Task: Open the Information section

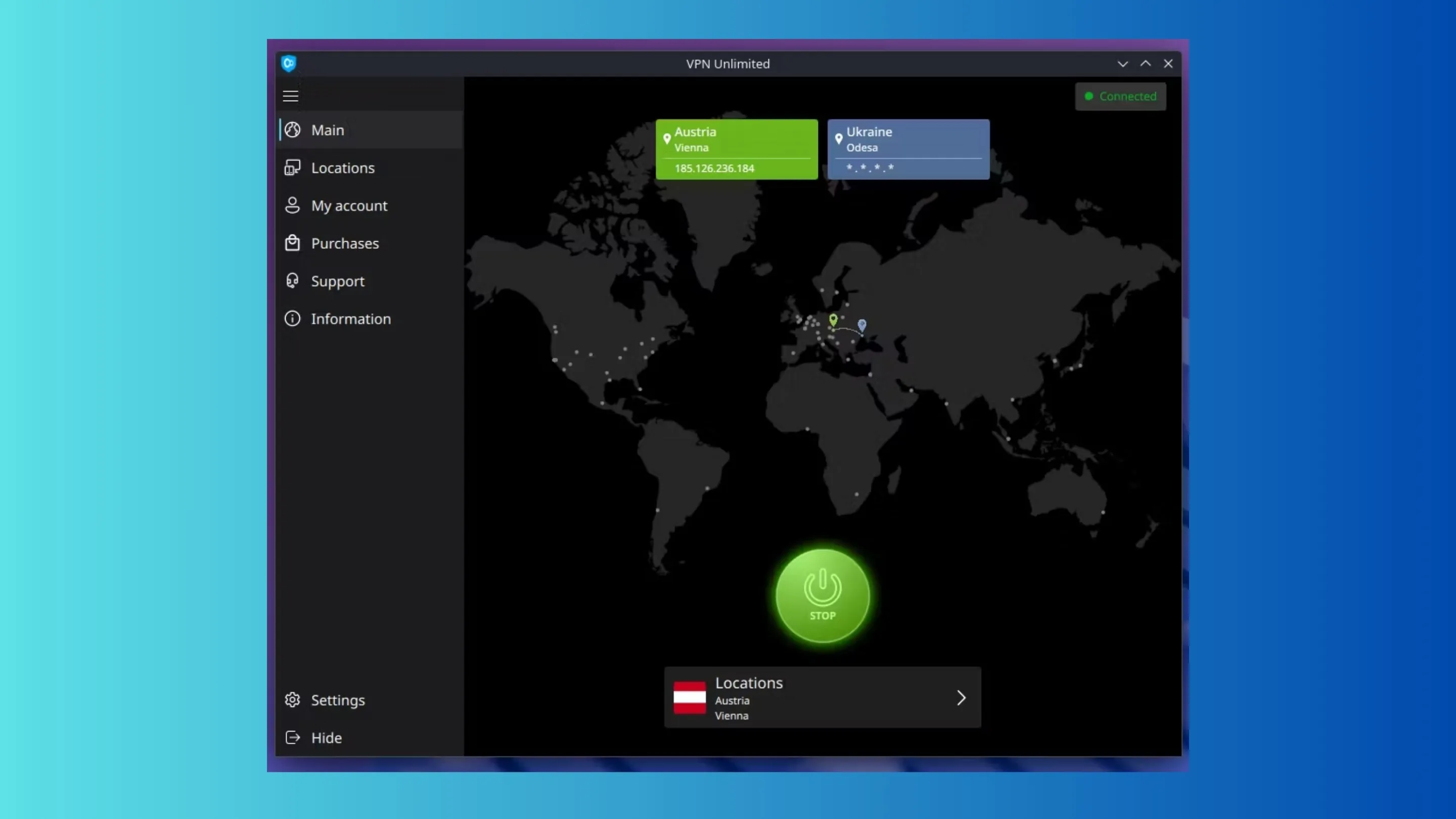Action: (370, 319)
